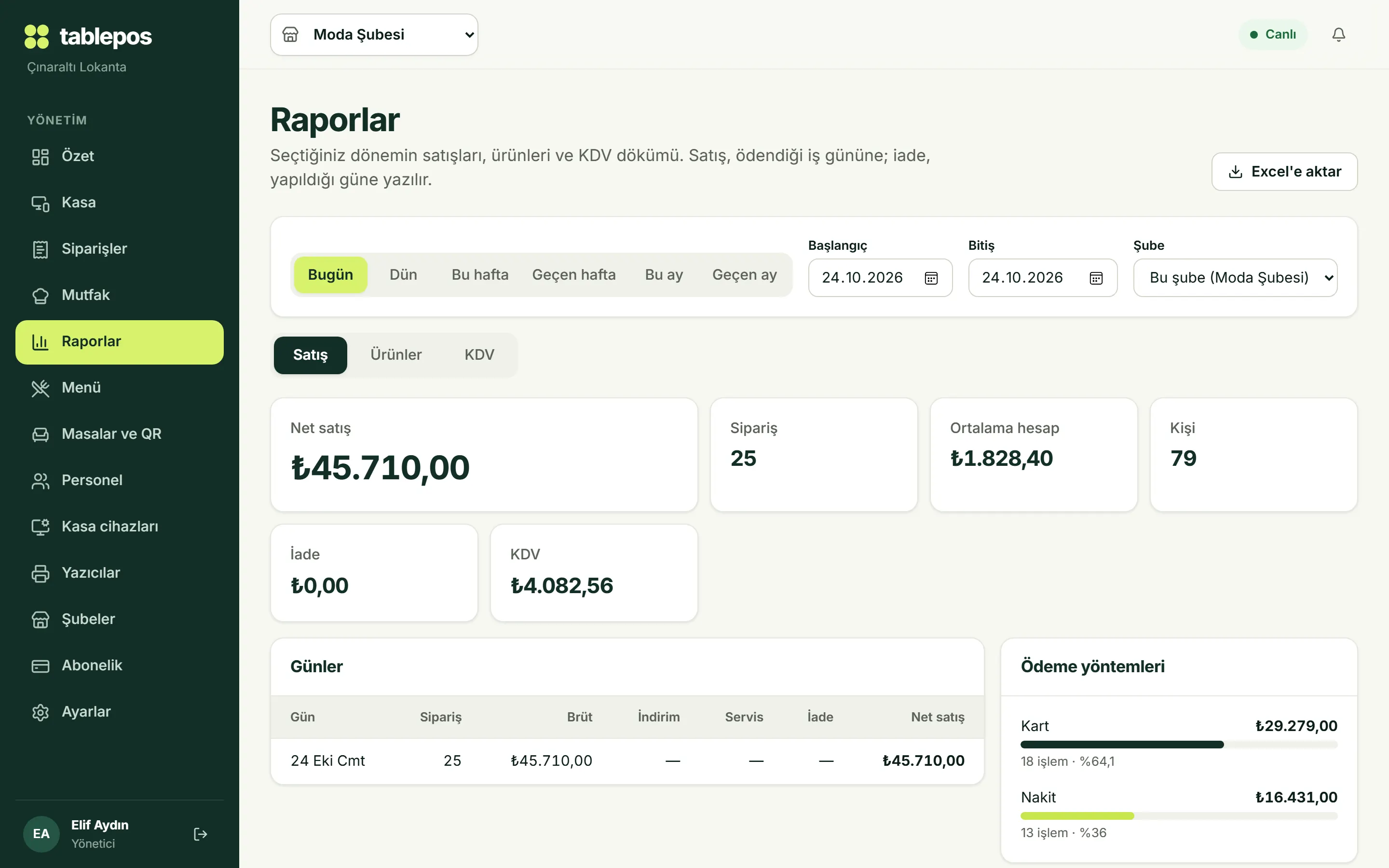Click the KDV ₺4.082,56 card value
The height and width of the screenshot is (868, 1389).
point(562,585)
